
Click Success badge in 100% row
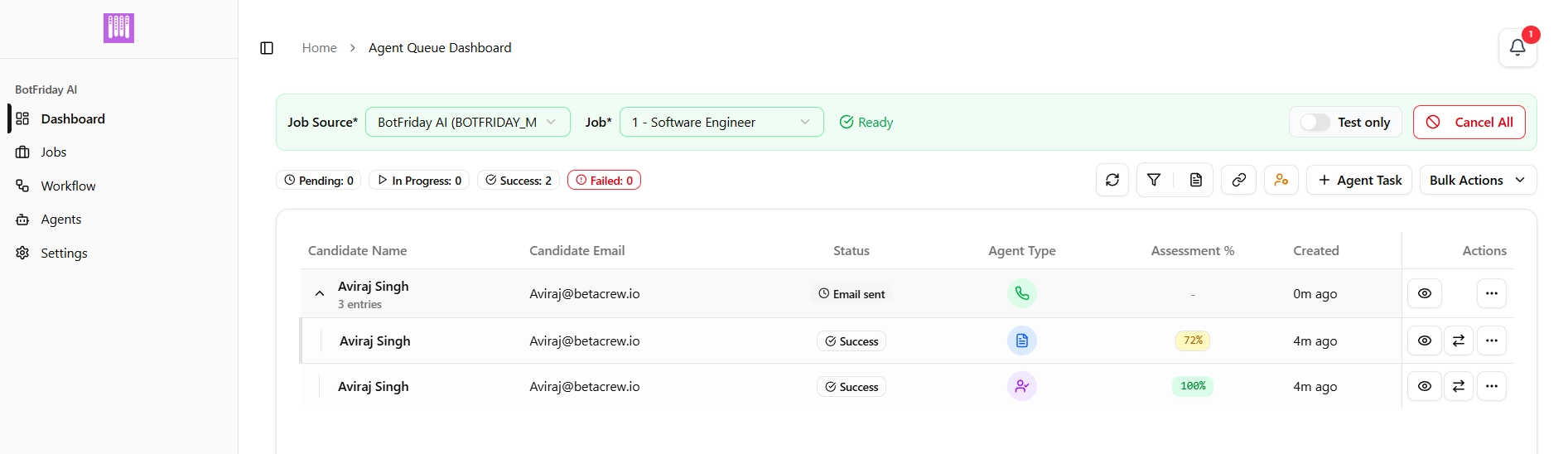[852, 387]
